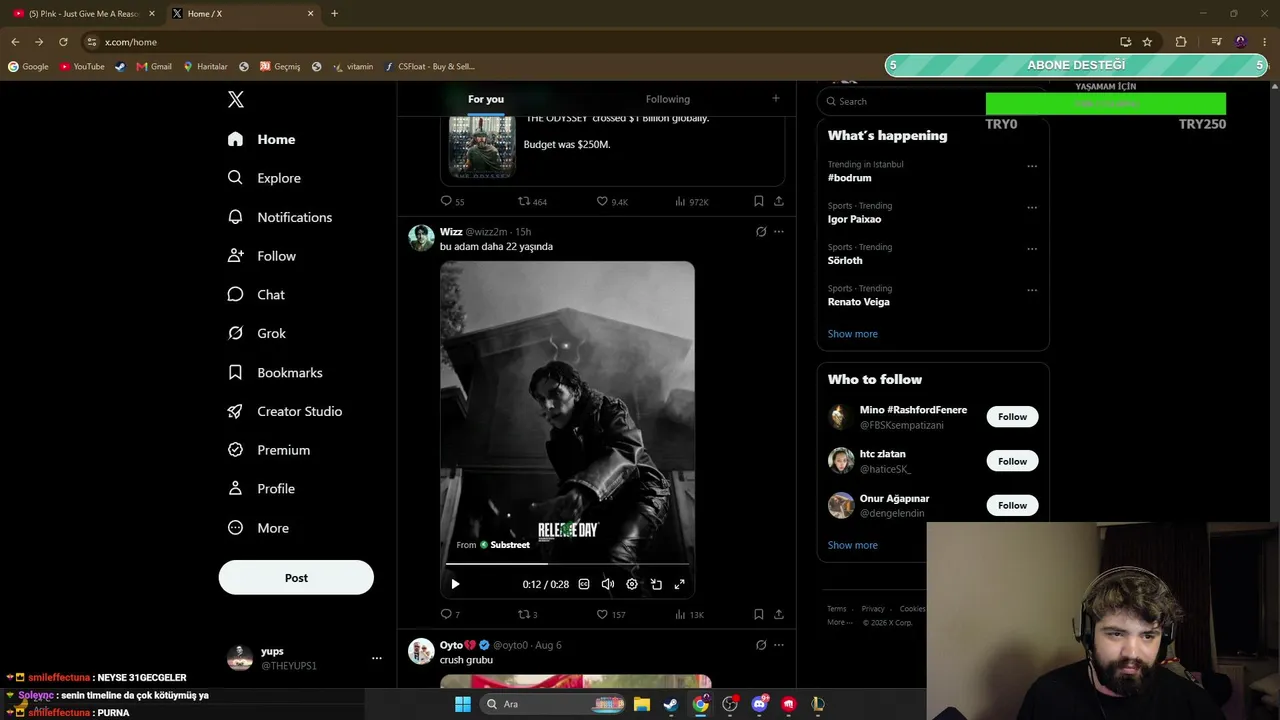The height and width of the screenshot is (720, 1280).
Task: Bookmark this page with the star icon
Action: [1147, 42]
